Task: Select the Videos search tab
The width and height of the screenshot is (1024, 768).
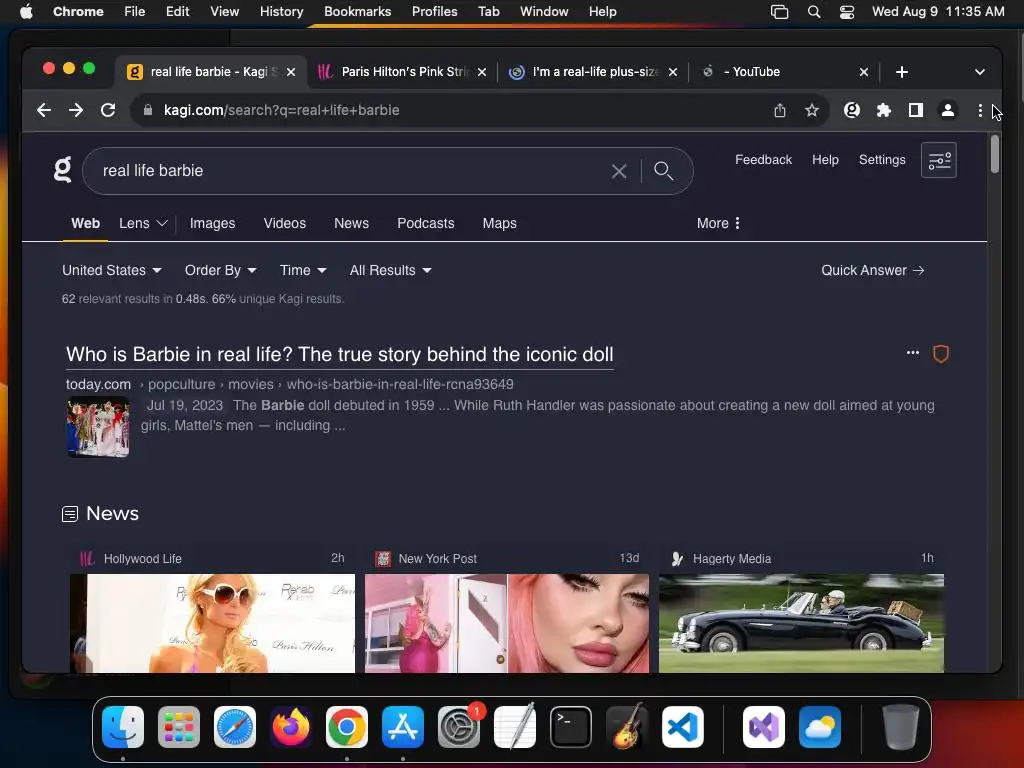Action: (x=285, y=223)
